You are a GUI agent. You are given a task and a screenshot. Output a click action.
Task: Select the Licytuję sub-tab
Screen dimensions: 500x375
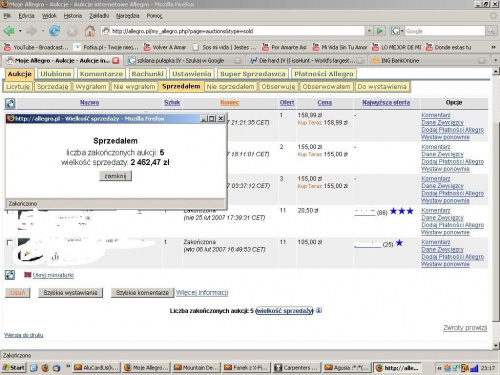[x=18, y=87]
